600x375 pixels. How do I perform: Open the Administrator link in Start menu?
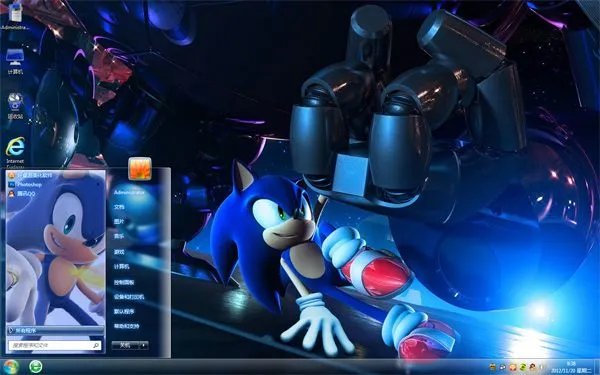[129, 192]
